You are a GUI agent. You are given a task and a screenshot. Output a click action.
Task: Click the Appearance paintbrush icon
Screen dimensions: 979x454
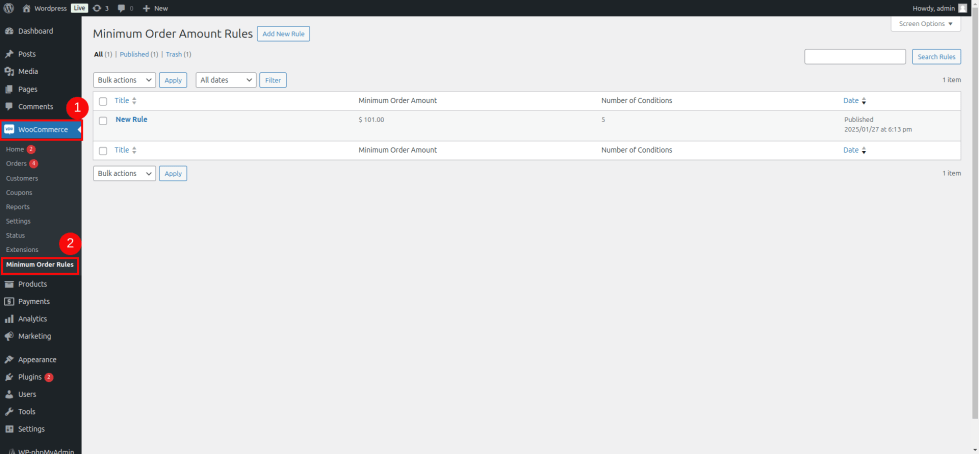9,360
